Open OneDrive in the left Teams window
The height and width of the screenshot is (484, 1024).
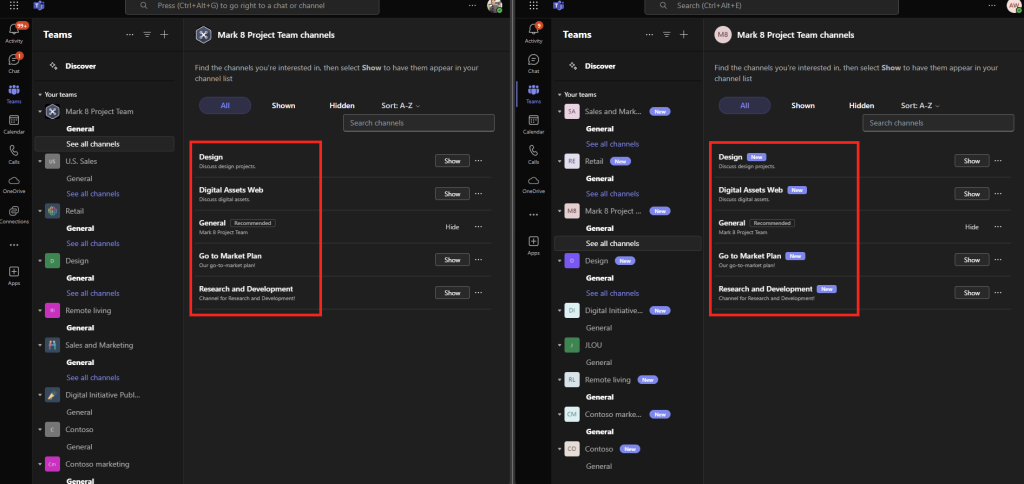(14, 184)
